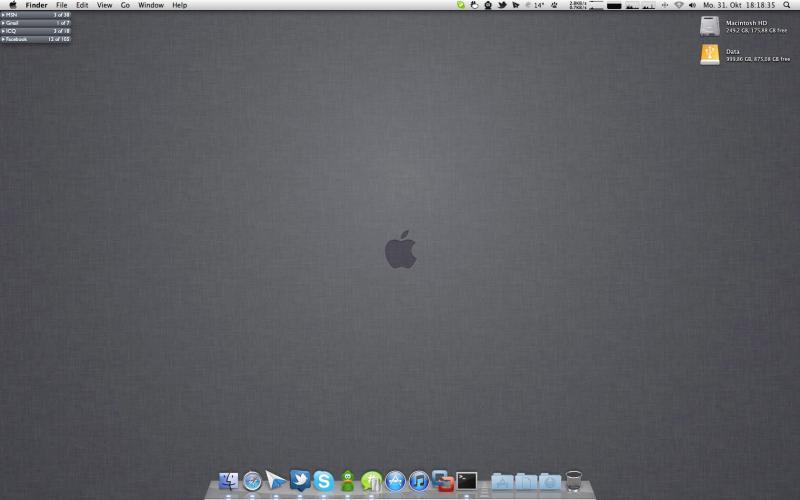Select the Macintosh HD drive icon
This screenshot has width=800, height=500.
point(710,26)
